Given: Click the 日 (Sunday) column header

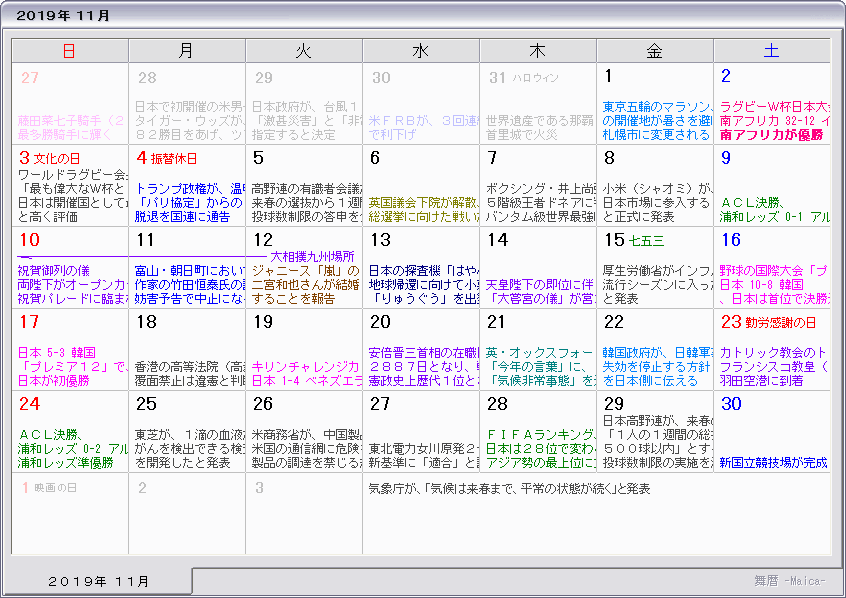Looking at the screenshot, I should pyautogui.click(x=69, y=51).
